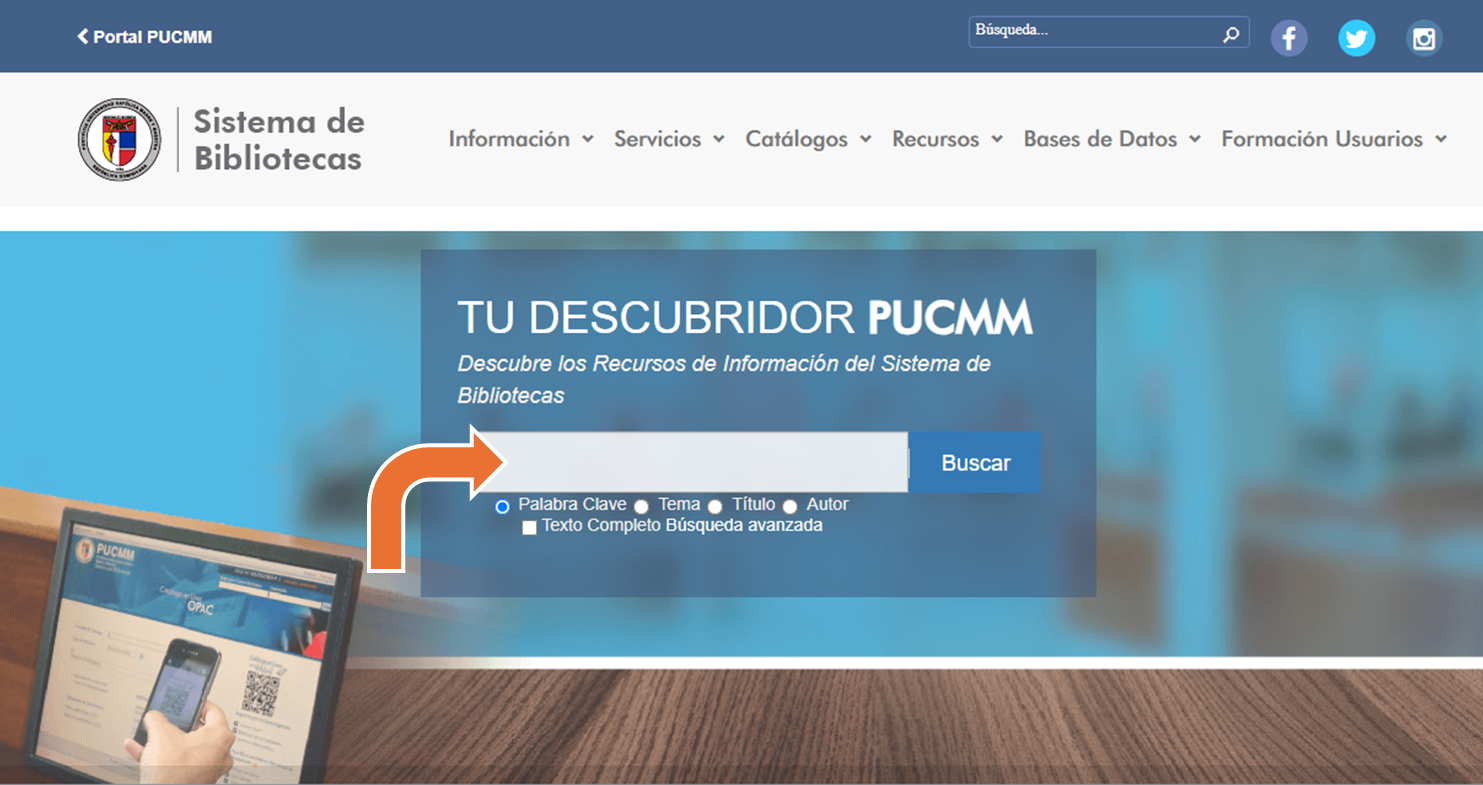Image resolution: width=1483 pixels, height=785 pixels.
Task: Expand the Recursos menu arrow
Action: pos(996,139)
